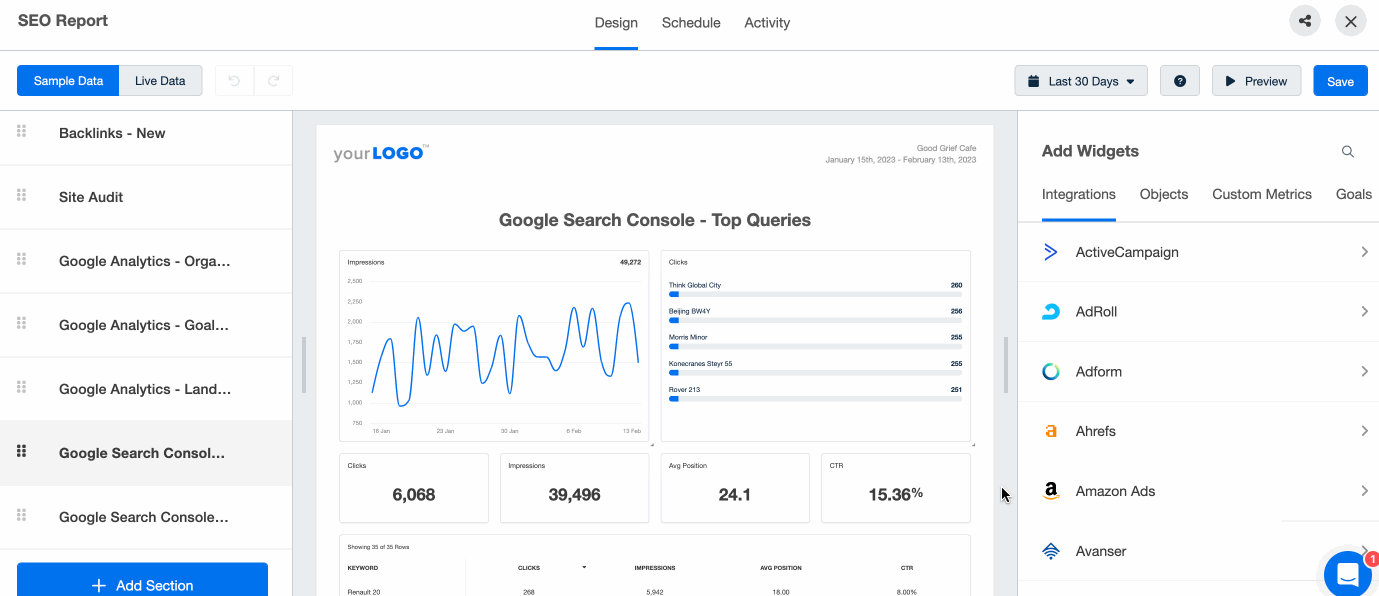
Task: Click the Save button
Action: 1340,80
